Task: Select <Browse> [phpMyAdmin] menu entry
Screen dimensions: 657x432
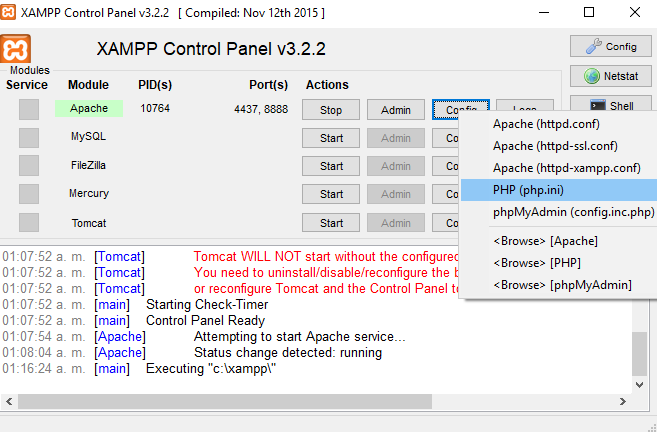Action: pyautogui.click(x=559, y=285)
